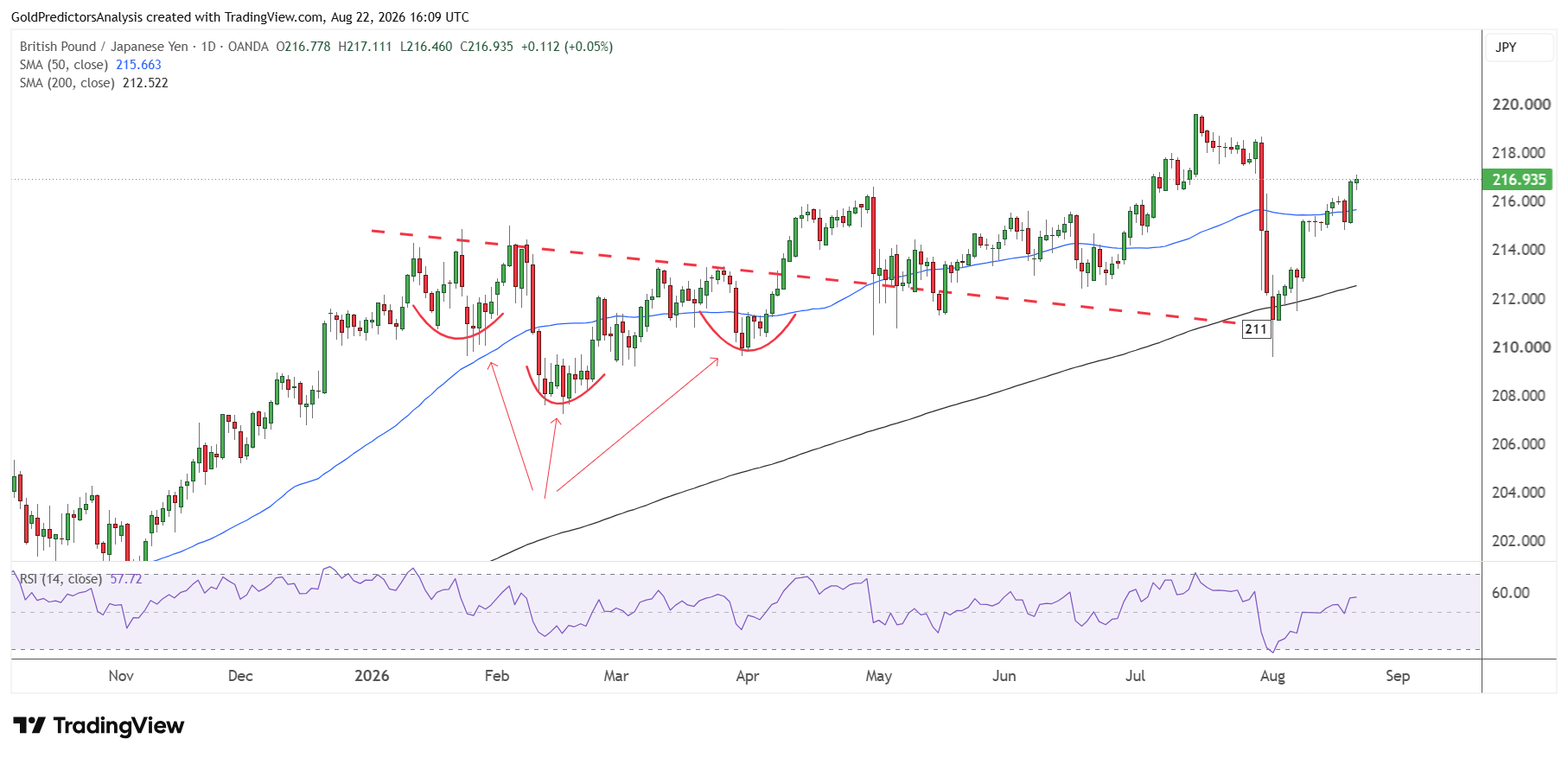1568x758 pixels.
Task: Click the 214.000 price axis label
Action: 1519,250
